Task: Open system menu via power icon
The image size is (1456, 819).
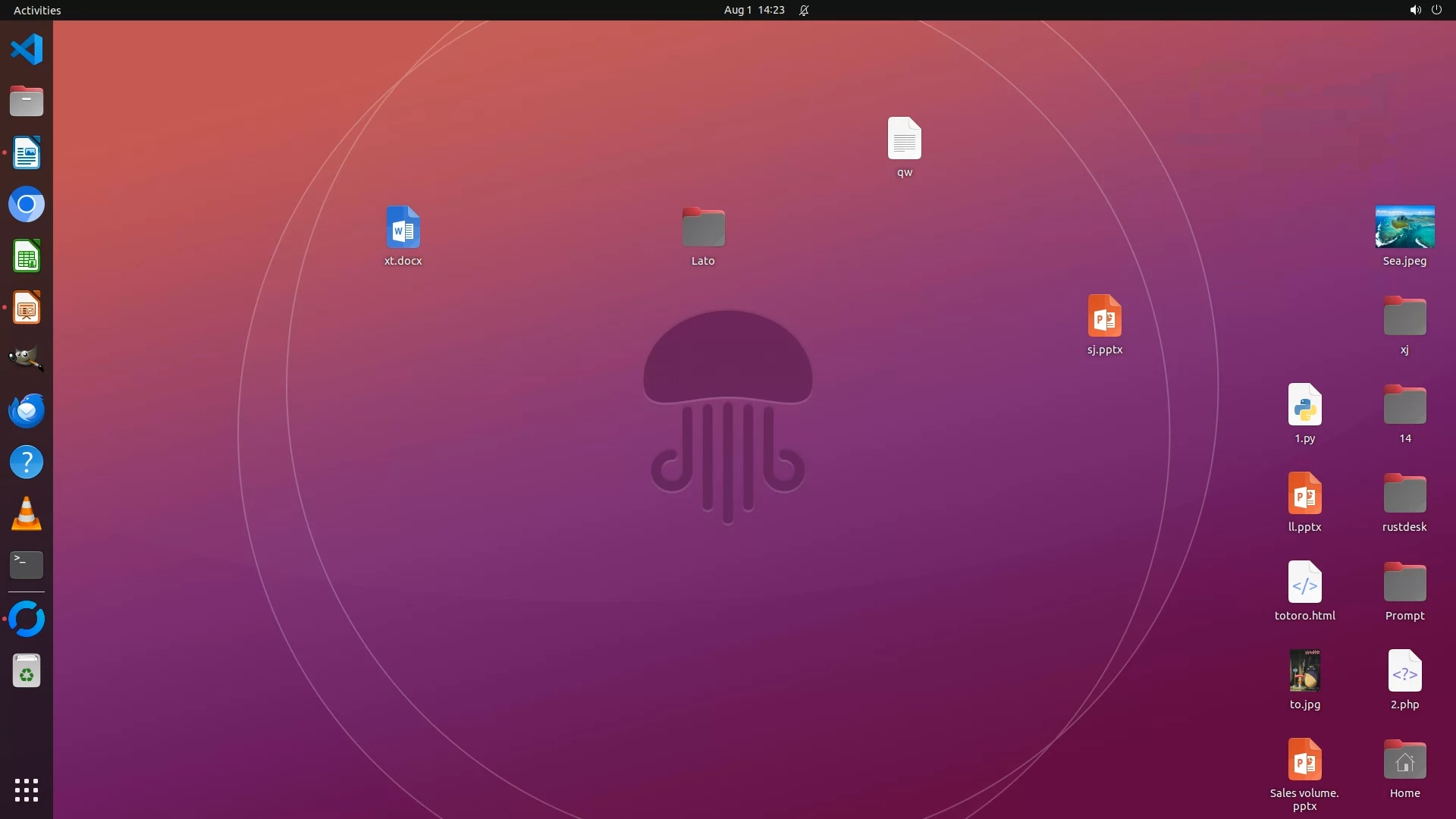Action: point(1436,10)
